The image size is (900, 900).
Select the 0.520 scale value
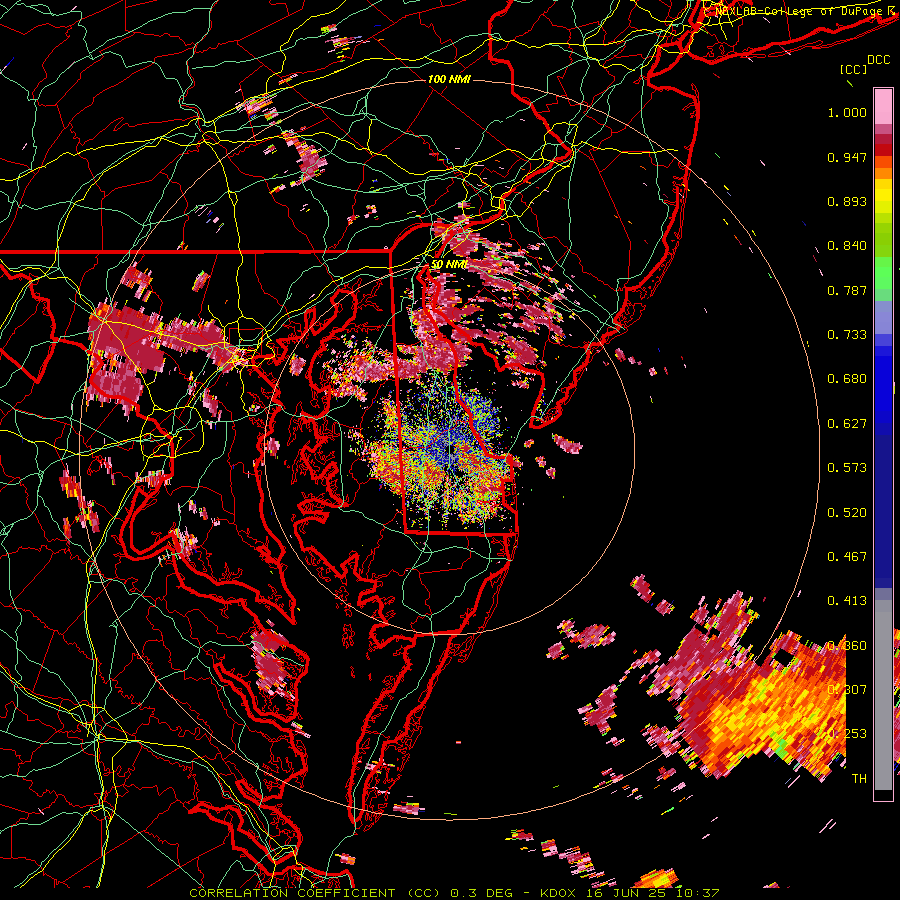pyautogui.click(x=847, y=513)
